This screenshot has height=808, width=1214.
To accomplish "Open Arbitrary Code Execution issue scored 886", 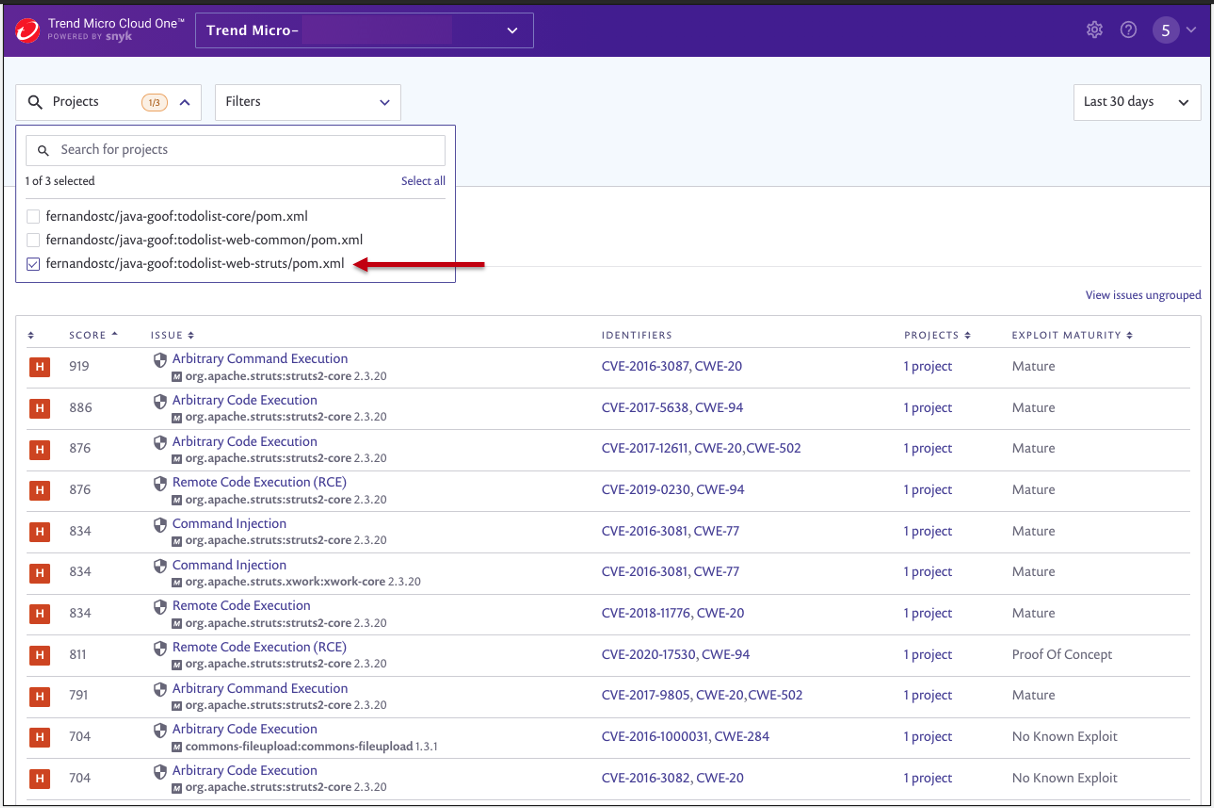I will pos(245,400).
